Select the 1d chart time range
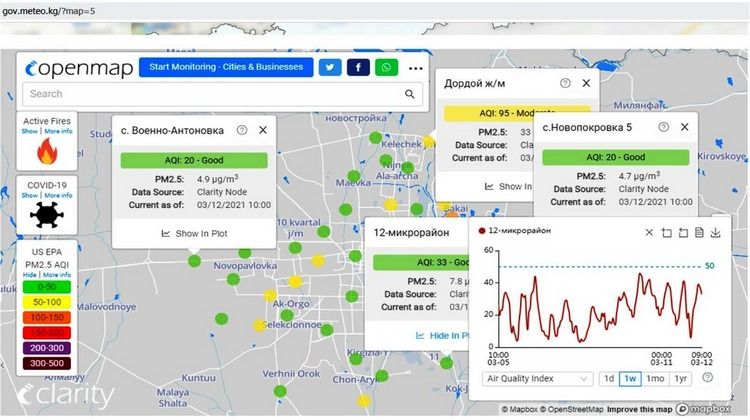 pyautogui.click(x=608, y=379)
